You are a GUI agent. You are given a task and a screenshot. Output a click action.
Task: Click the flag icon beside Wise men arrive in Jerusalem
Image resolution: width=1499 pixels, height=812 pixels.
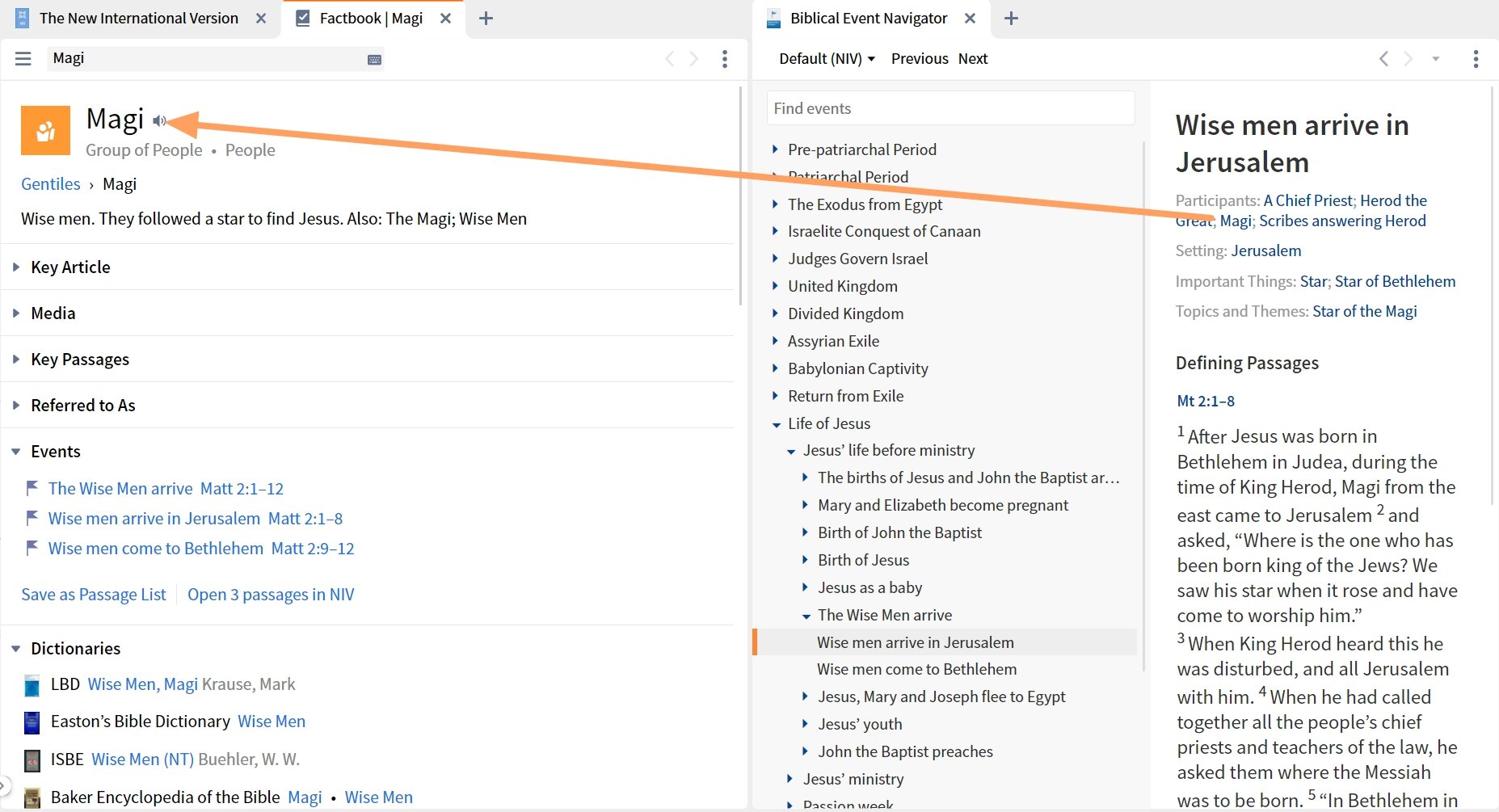point(32,517)
